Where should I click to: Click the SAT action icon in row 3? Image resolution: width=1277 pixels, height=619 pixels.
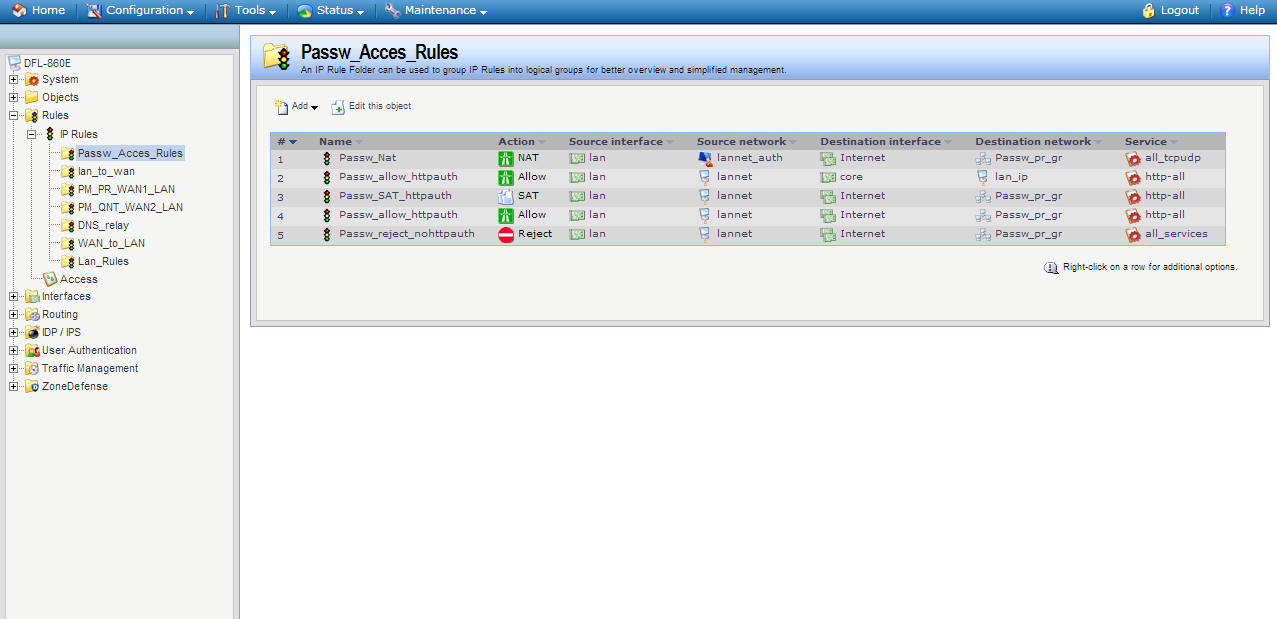(x=506, y=196)
